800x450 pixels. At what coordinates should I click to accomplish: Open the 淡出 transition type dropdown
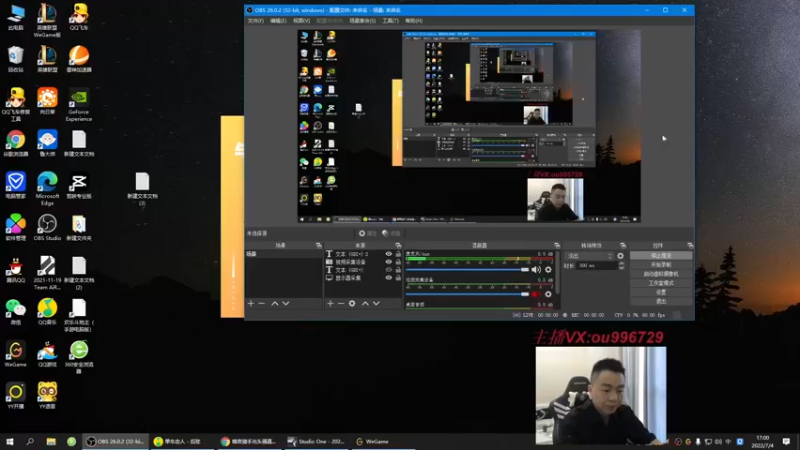pyautogui.click(x=589, y=256)
